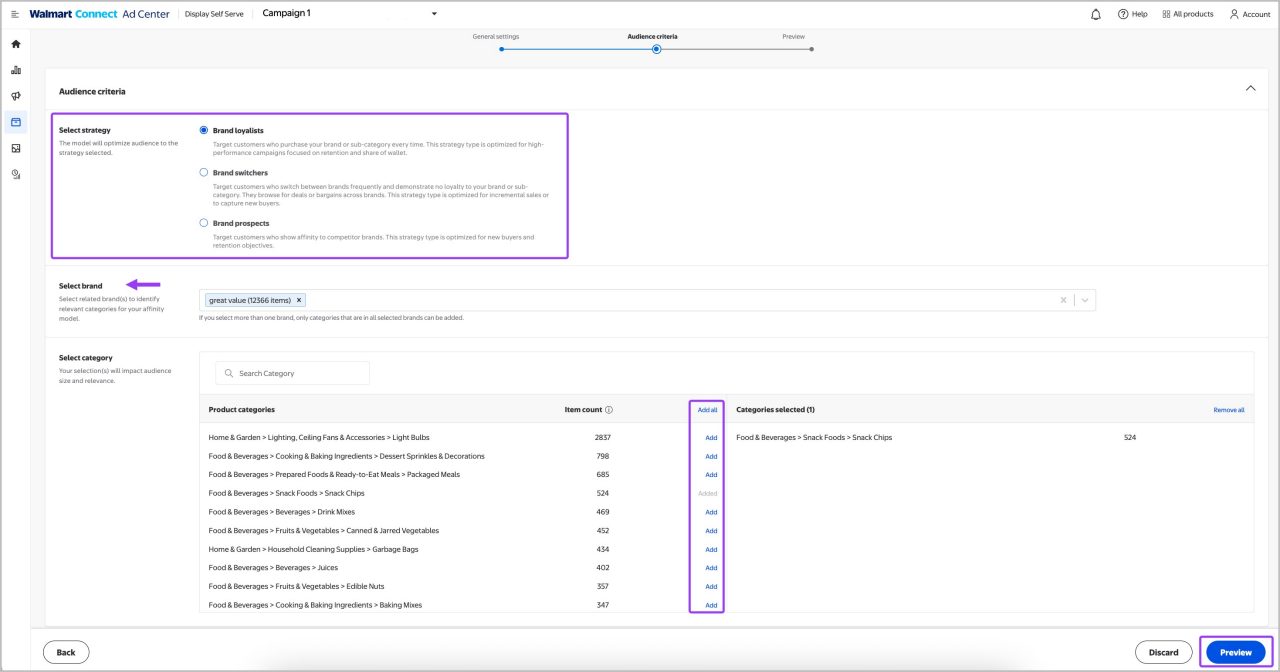This screenshot has height=672, width=1280.
Task: Click Add all categories link
Action: (707, 410)
